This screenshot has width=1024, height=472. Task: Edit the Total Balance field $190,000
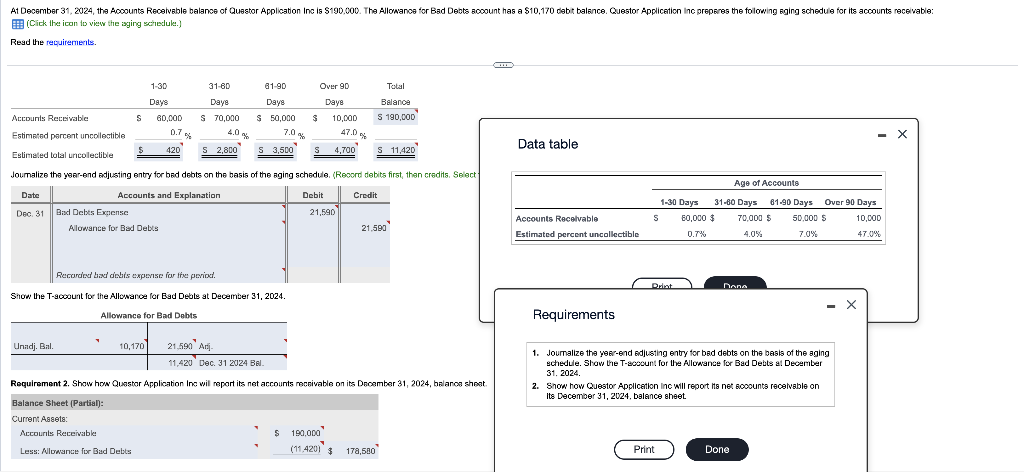(x=396, y=118)
